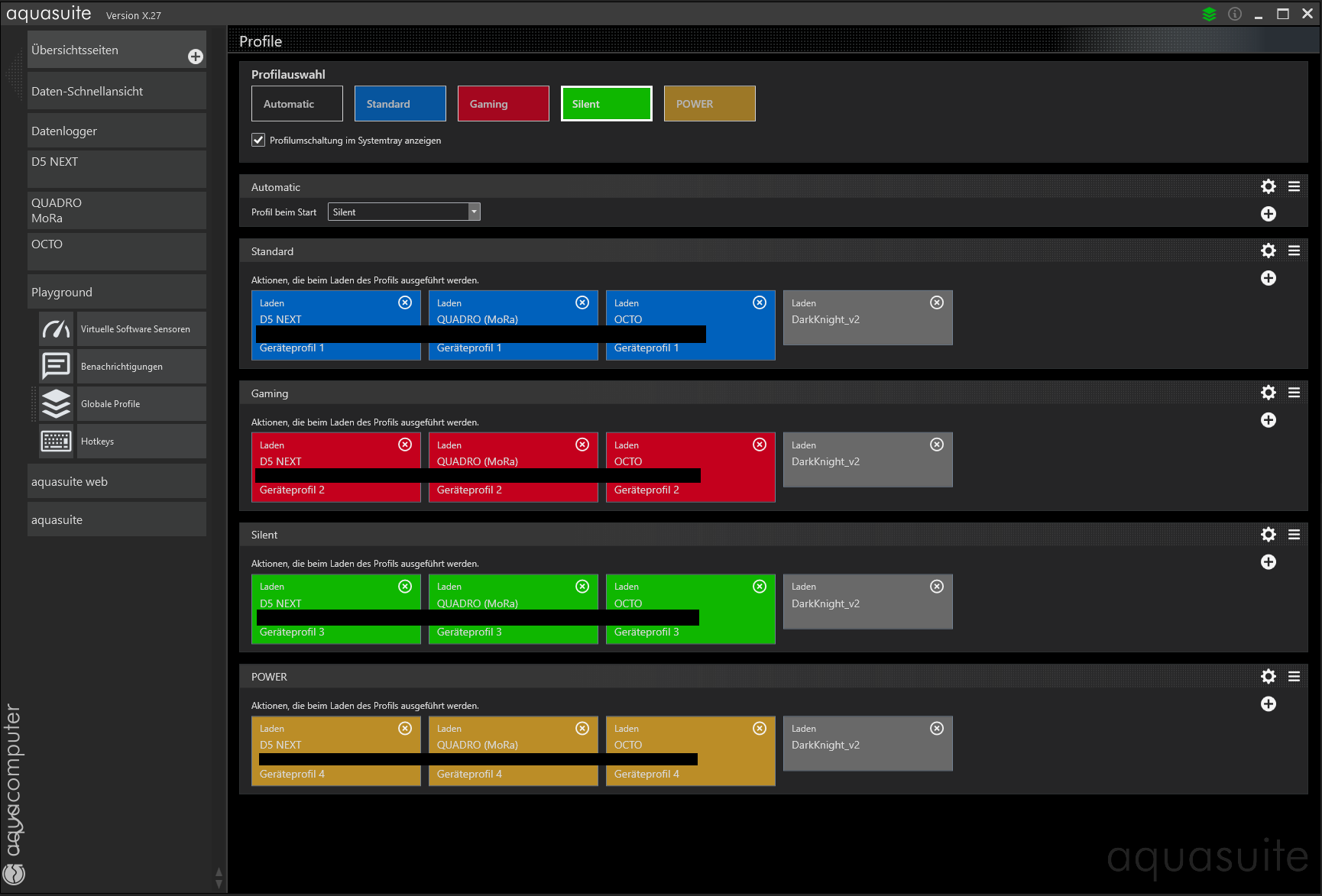Remove DarkKnight_v2 action from Standard profile

(x=936, y=302)
